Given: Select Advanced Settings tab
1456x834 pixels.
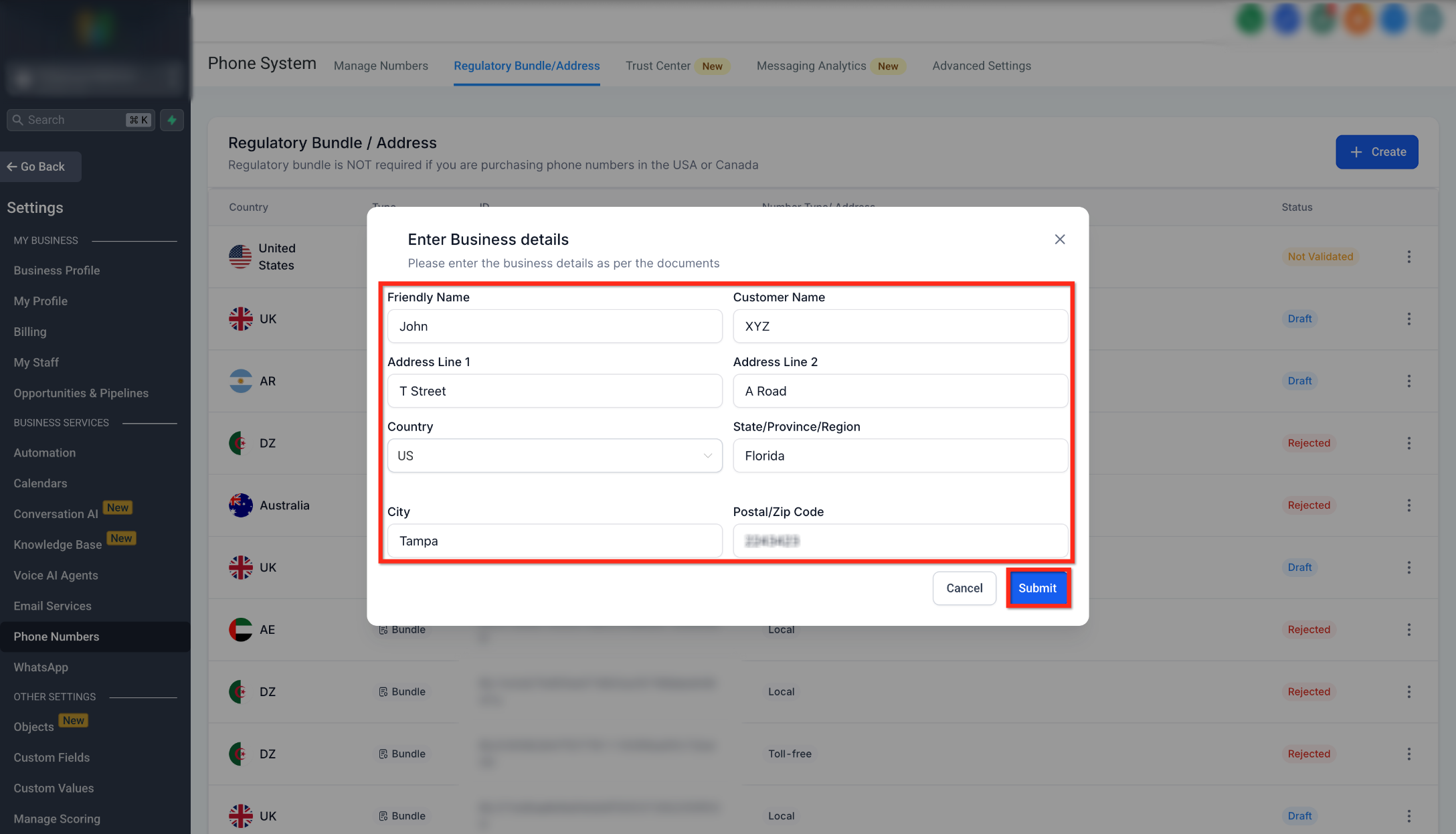Looking at the screenshot, I should 982,66.
